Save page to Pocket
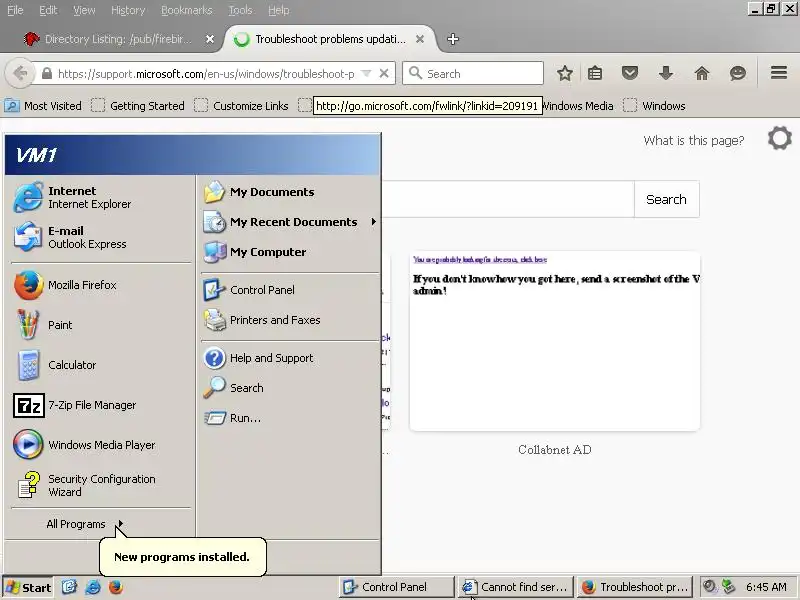Image resolution: width=800 pixels, height=600 pixels. [x=630, y=73]
